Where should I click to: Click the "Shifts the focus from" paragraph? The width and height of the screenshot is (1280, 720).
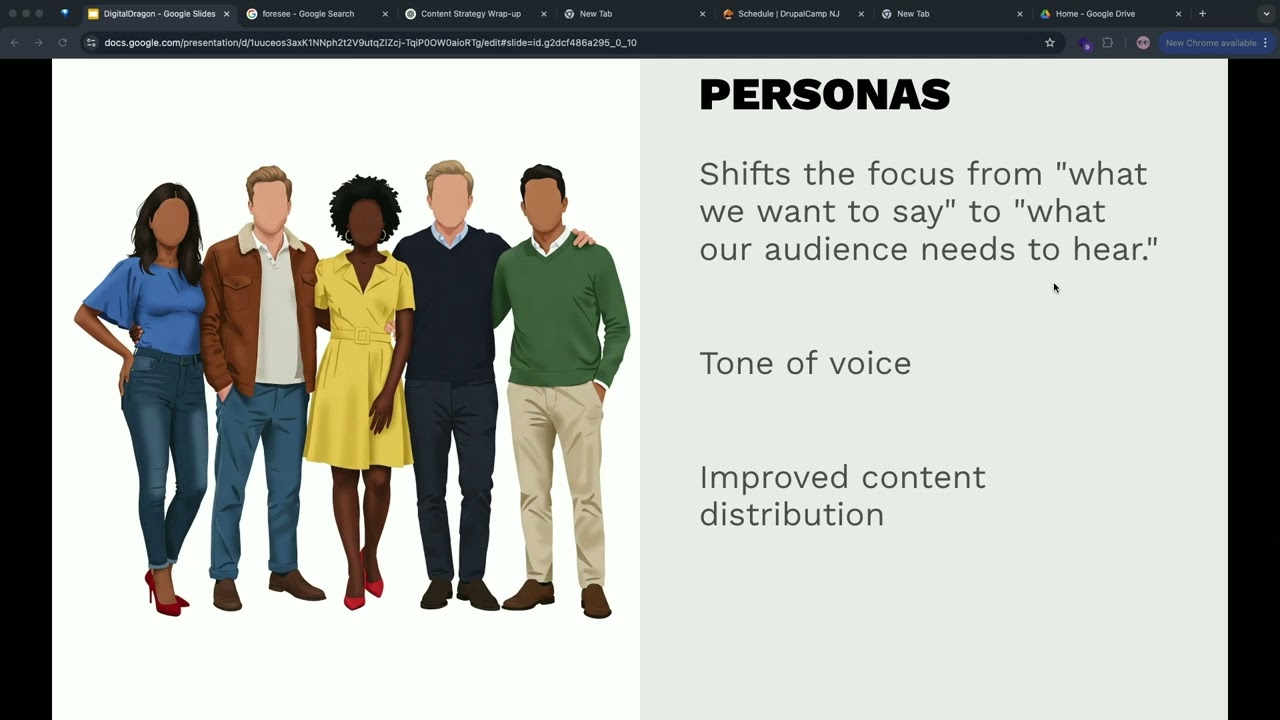(x=928, y=211)
